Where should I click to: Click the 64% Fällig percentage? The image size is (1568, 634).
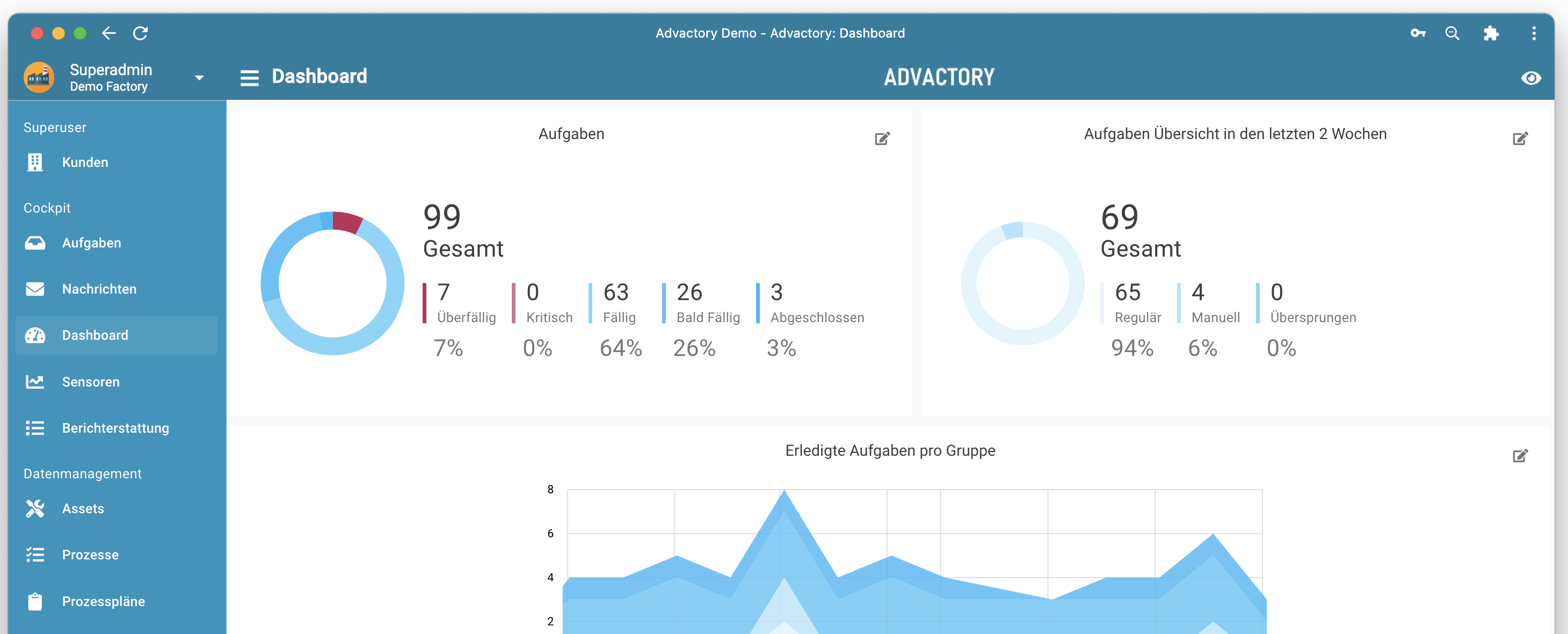pyautogui.click(x=621, y=348)
